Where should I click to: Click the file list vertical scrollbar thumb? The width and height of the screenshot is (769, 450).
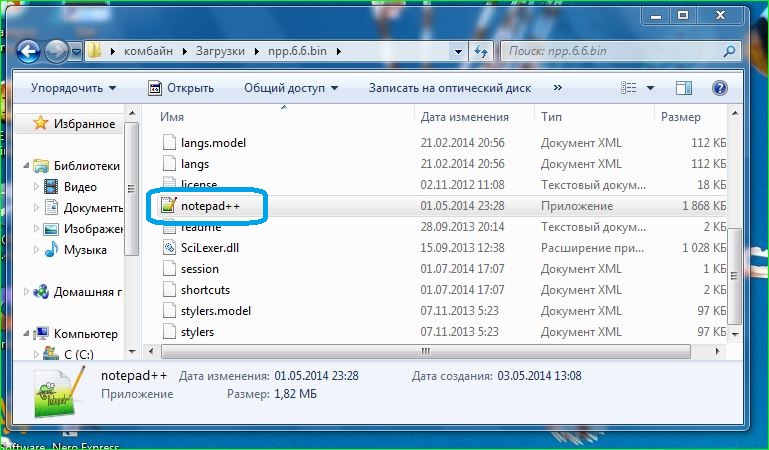(x=734, y=276)
